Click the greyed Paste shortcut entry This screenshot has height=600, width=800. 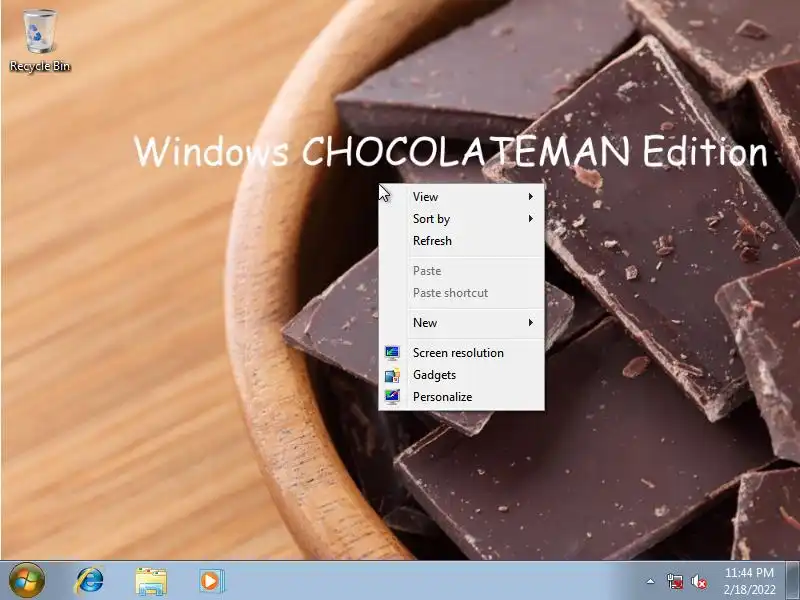[462, 292]
